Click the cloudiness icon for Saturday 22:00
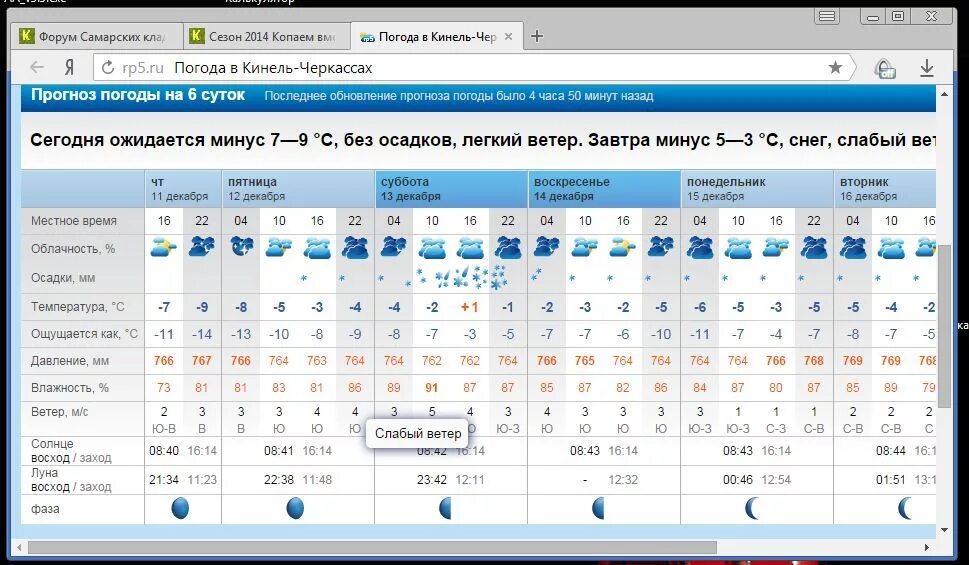The width and height of the screenshot is (969, 565). (x=508, y=248)
